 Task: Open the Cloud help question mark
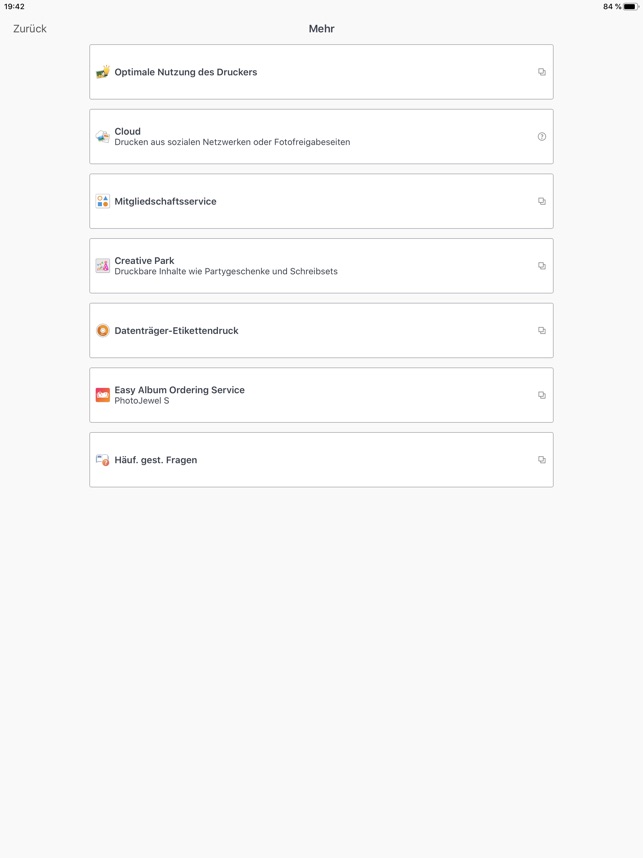(x=542, y=137)
